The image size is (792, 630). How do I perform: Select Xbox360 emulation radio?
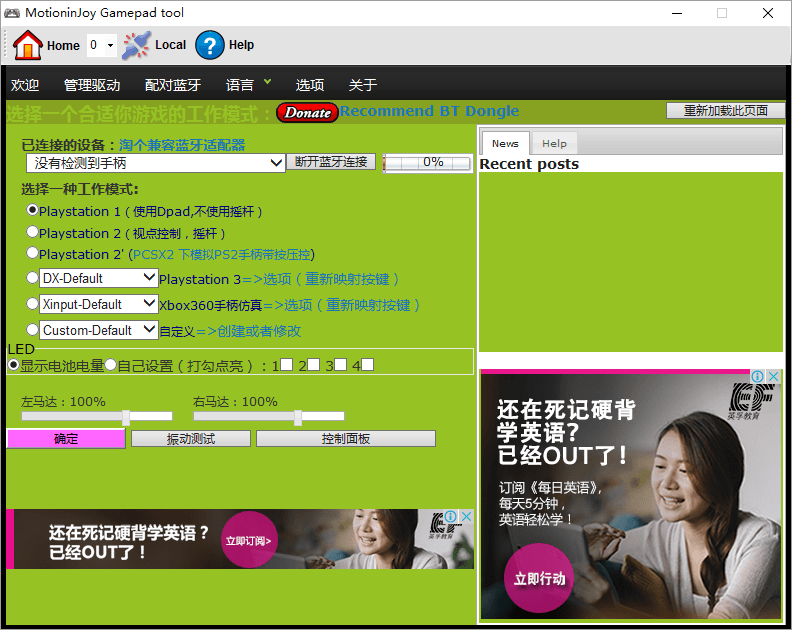click(32, 303)
